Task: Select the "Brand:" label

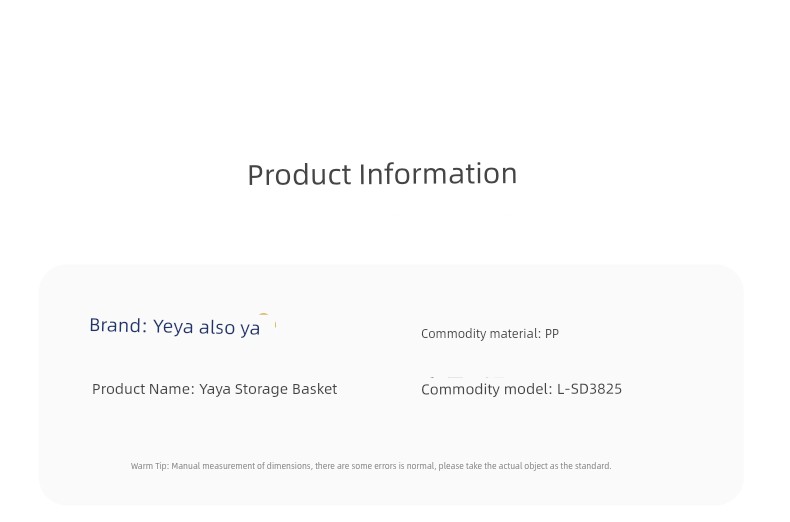Action: pyautogui.click(x=118, y=325)
